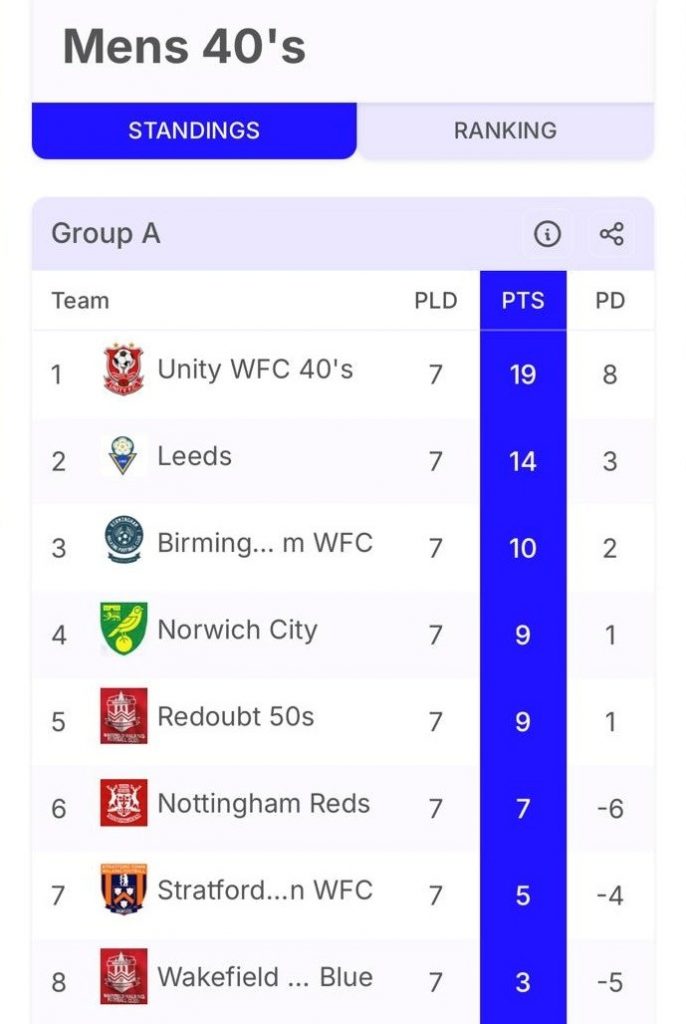The image size is (686, 1024).
Task: Click the Birmingham WFC team badge
Action: [124, 542]
